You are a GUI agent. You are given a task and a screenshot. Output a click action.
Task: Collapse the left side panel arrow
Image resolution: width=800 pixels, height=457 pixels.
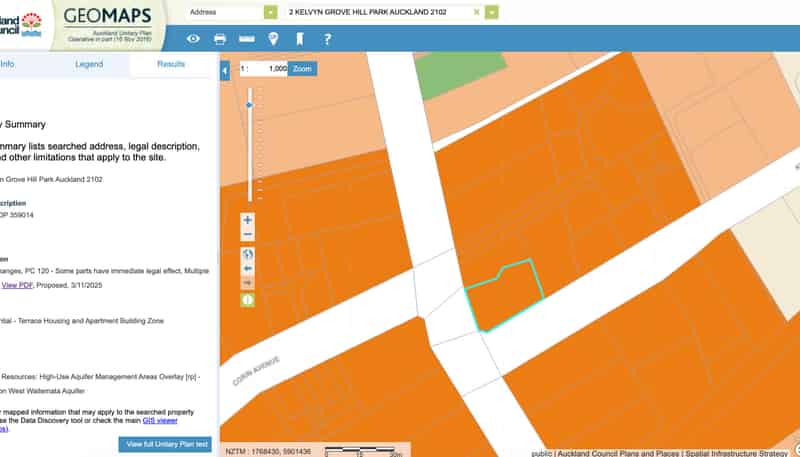[225, 71]
